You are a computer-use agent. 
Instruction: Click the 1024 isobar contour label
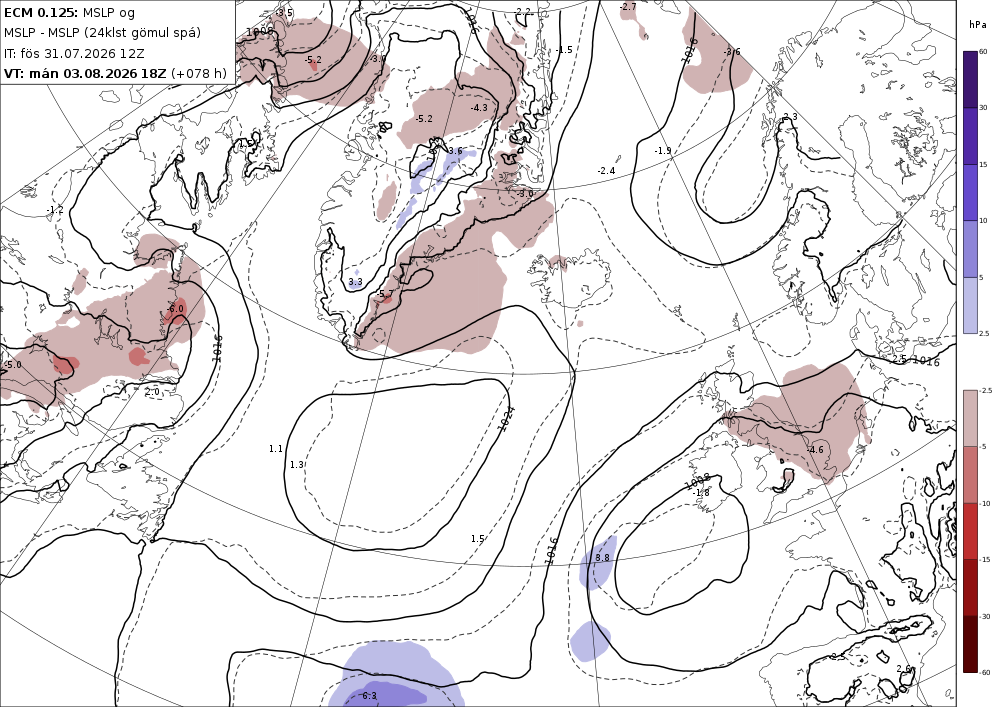pyautogui.click(x=506, y=419)
